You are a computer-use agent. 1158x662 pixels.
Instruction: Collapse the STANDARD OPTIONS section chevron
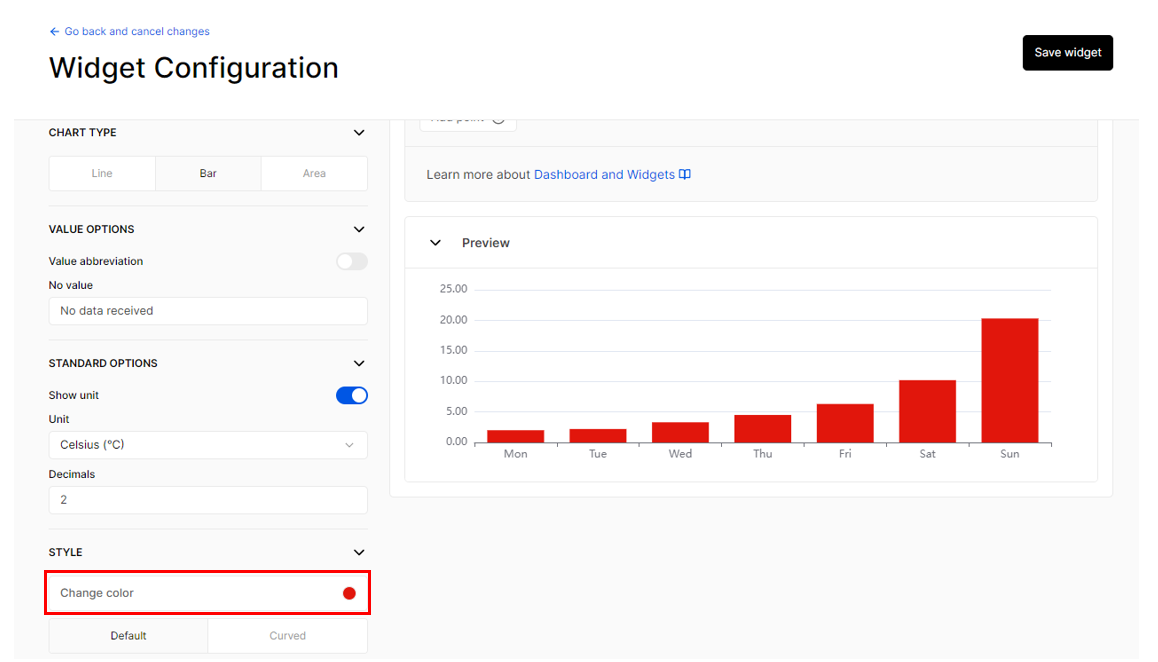point(359,364)
